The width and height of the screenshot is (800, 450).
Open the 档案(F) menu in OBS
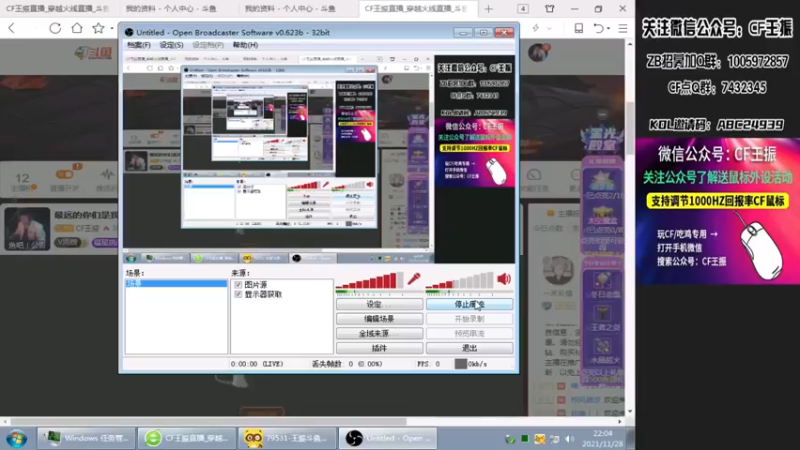[139, 45]
